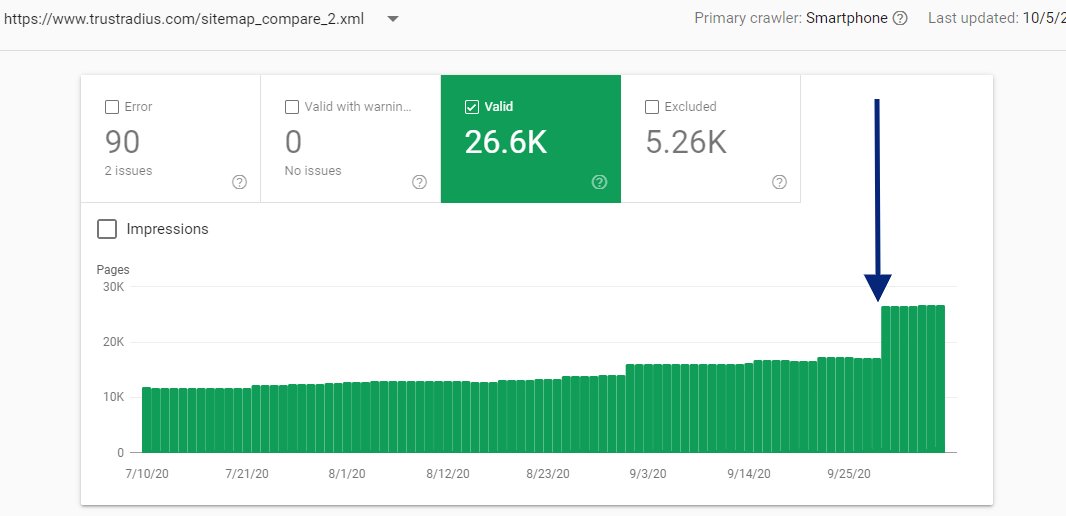Click the 7/10/20 axis date label
The width and height of the screenshot is (1066, 516).
[147, 474]
